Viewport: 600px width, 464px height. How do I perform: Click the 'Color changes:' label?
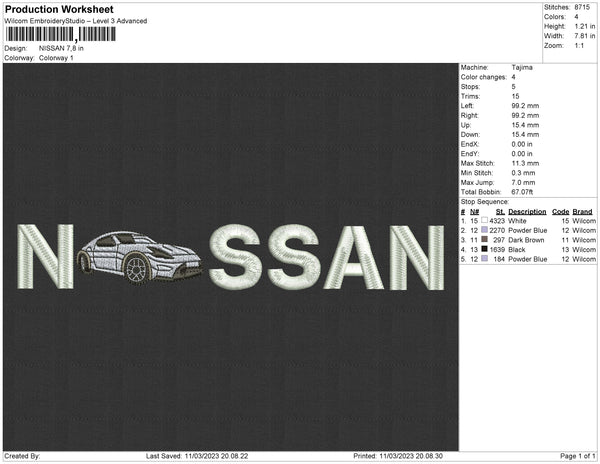click(483, 77)
